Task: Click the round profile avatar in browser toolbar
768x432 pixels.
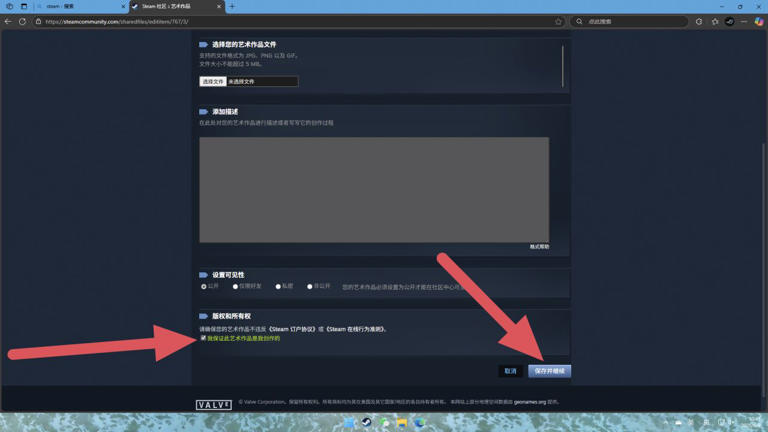Action: click(x=730, y=22)
